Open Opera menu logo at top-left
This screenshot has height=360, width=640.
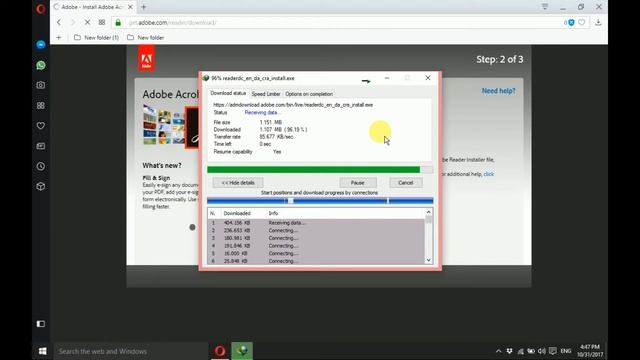[x=41, y=8]
